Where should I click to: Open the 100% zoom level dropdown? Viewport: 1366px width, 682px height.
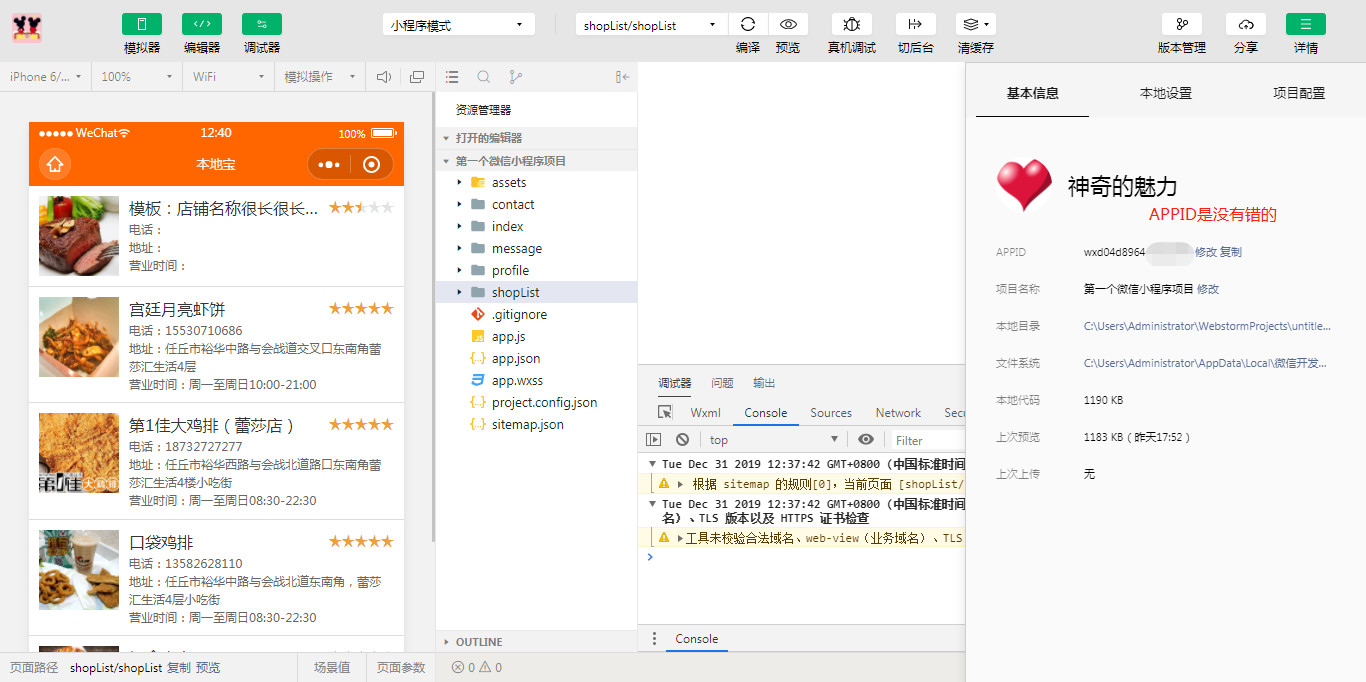[137, 77]
